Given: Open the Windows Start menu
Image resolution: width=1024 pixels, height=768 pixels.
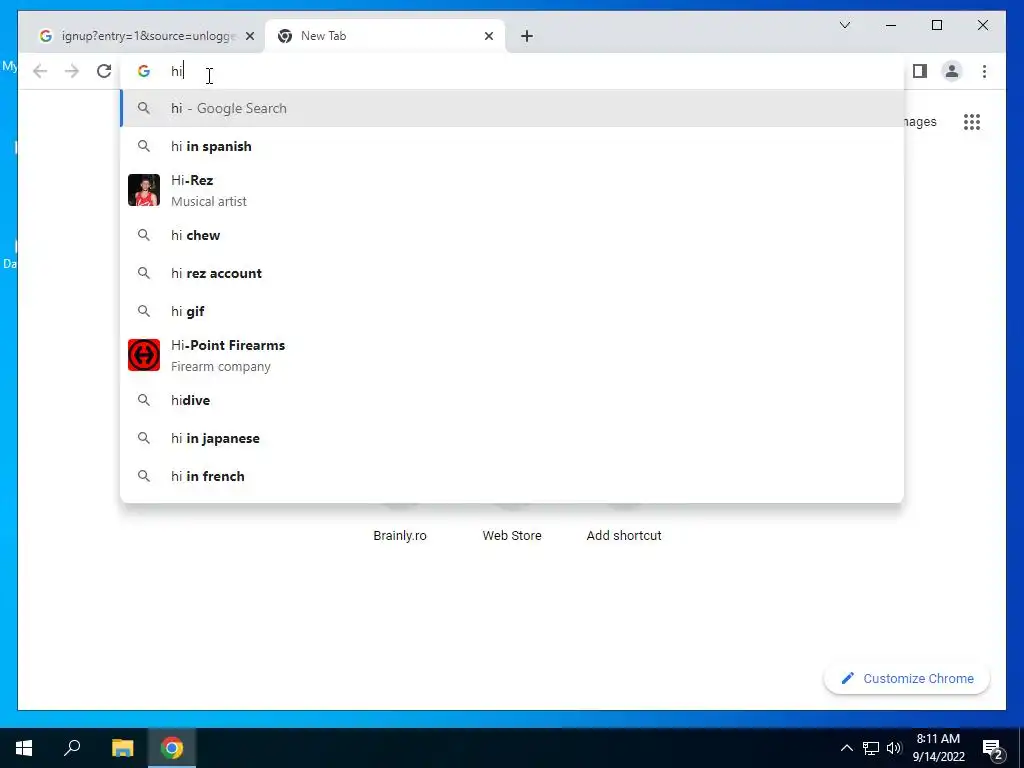Looking at the screenshot, I should 24,748.
